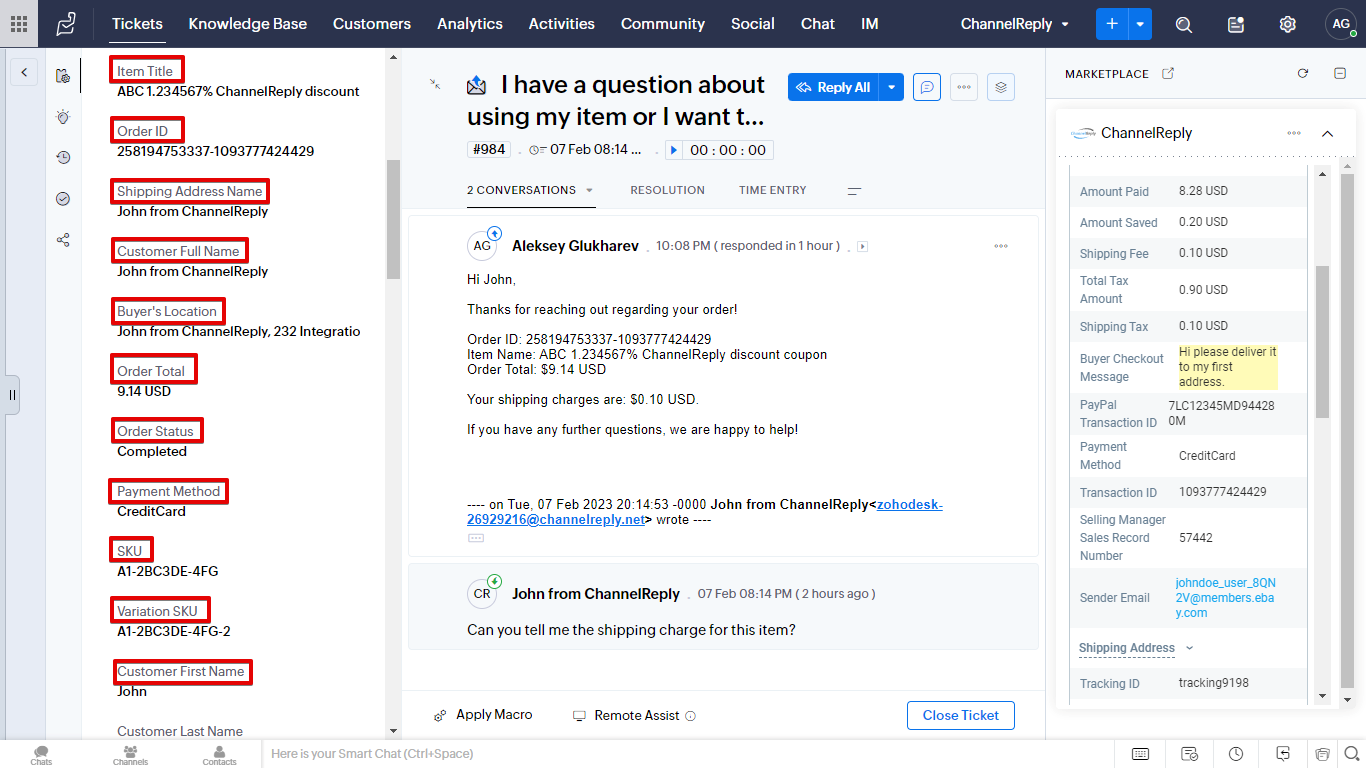Click the Close Ticket button
Viewport: 1366px width, 768px height.
[x=961, y=715]
